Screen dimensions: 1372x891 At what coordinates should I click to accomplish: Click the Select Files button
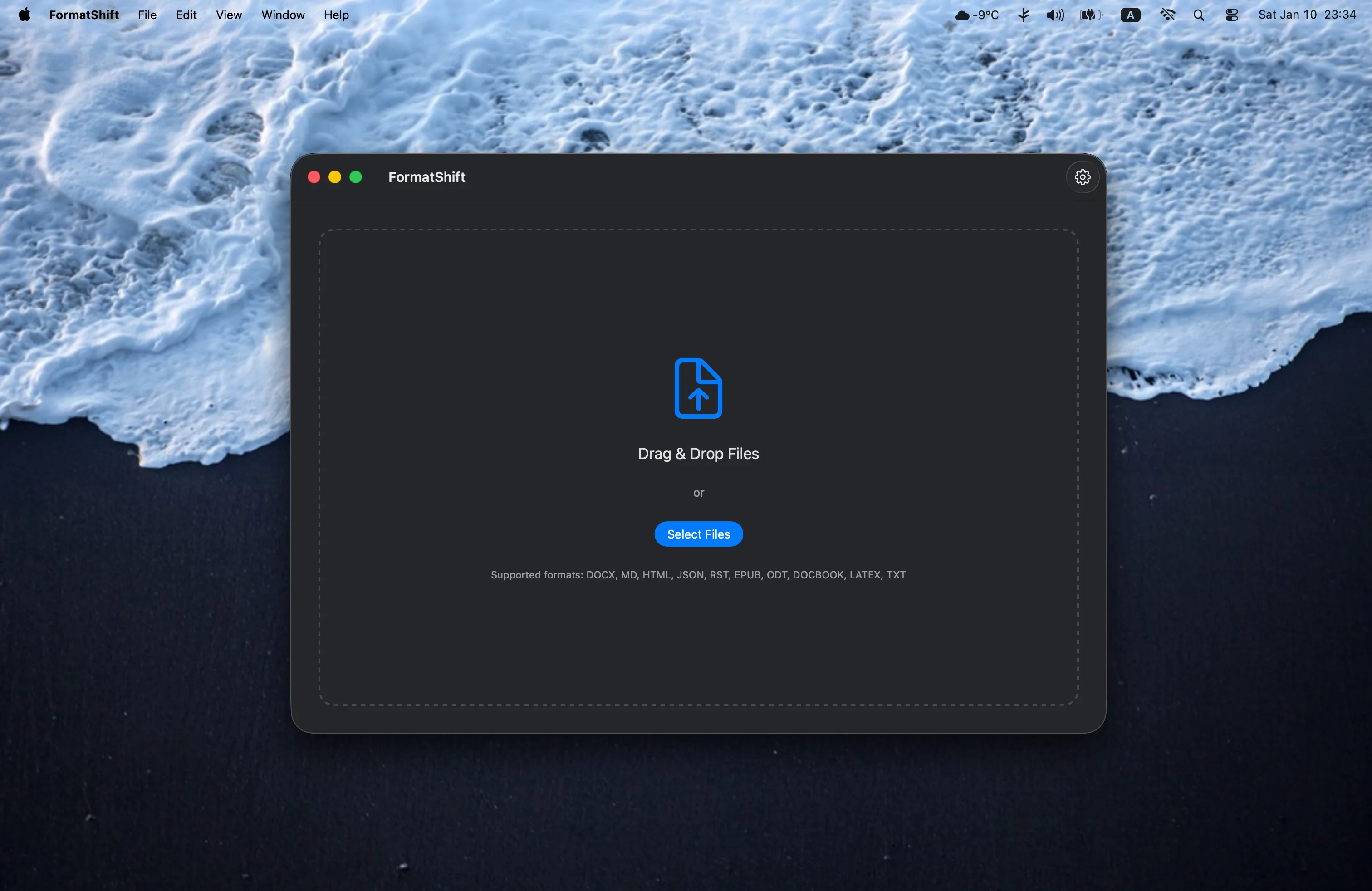point(698,534)
